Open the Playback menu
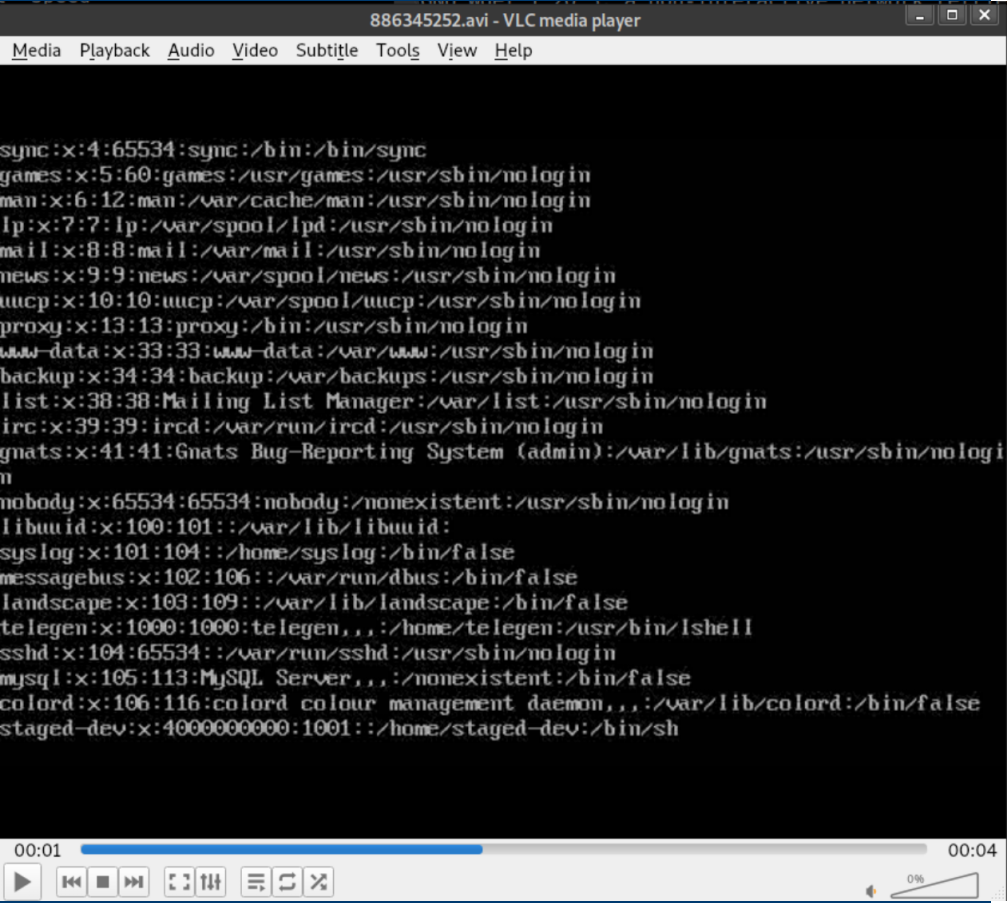Image resolution: width=1008 pixels, height=903 pixels. (x=114, y=50)
